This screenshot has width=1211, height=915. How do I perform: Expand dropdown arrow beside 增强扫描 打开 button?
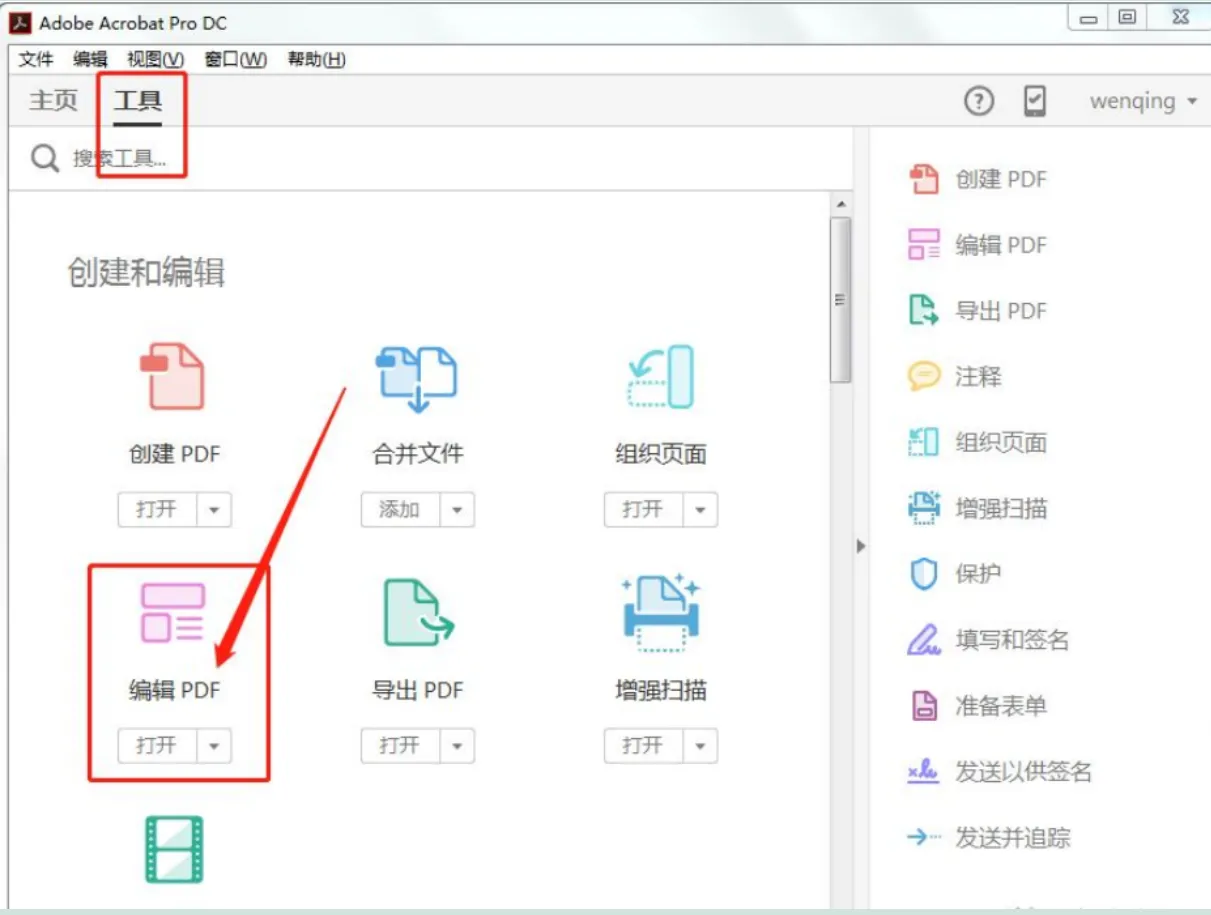700,745
